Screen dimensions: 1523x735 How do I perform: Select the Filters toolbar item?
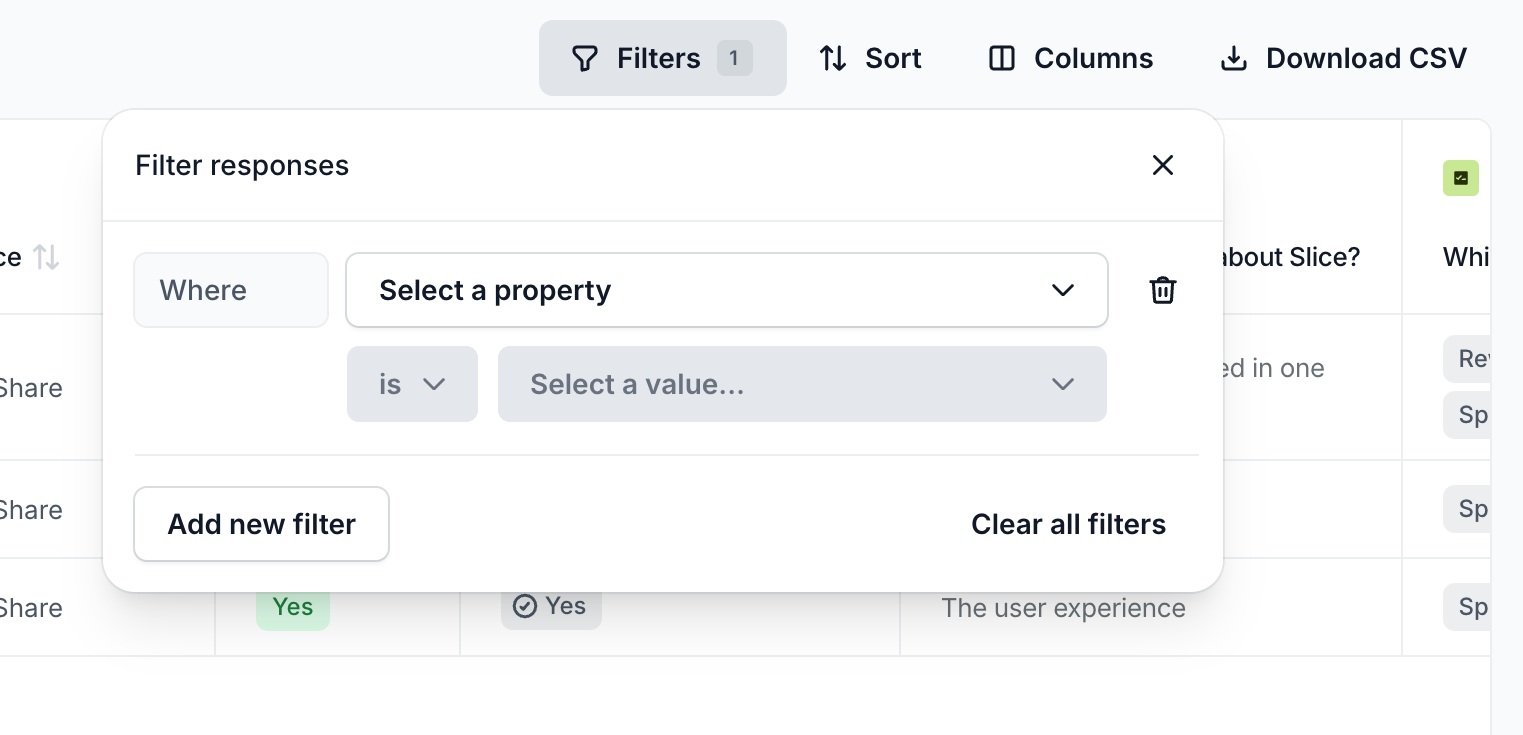[662, 58]
